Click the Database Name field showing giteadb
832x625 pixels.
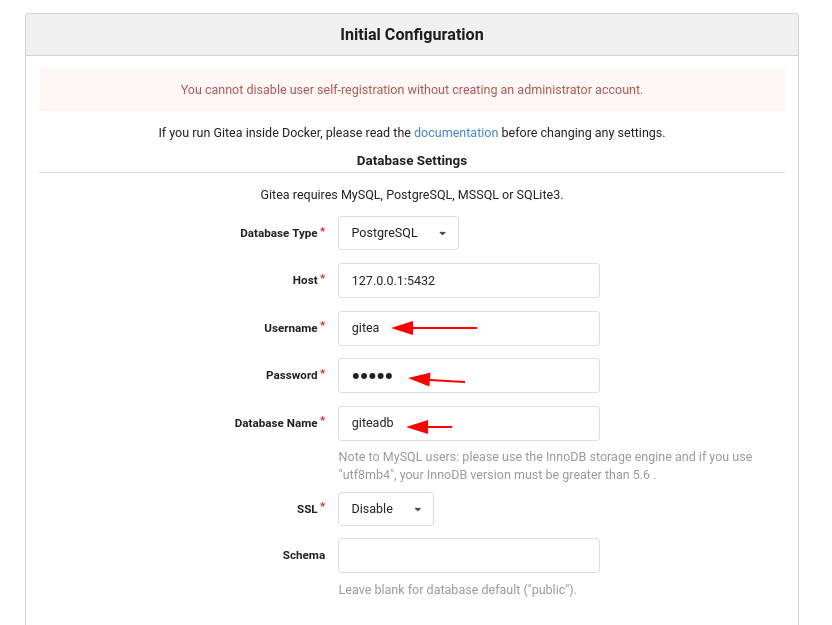(x=469, y=423)
